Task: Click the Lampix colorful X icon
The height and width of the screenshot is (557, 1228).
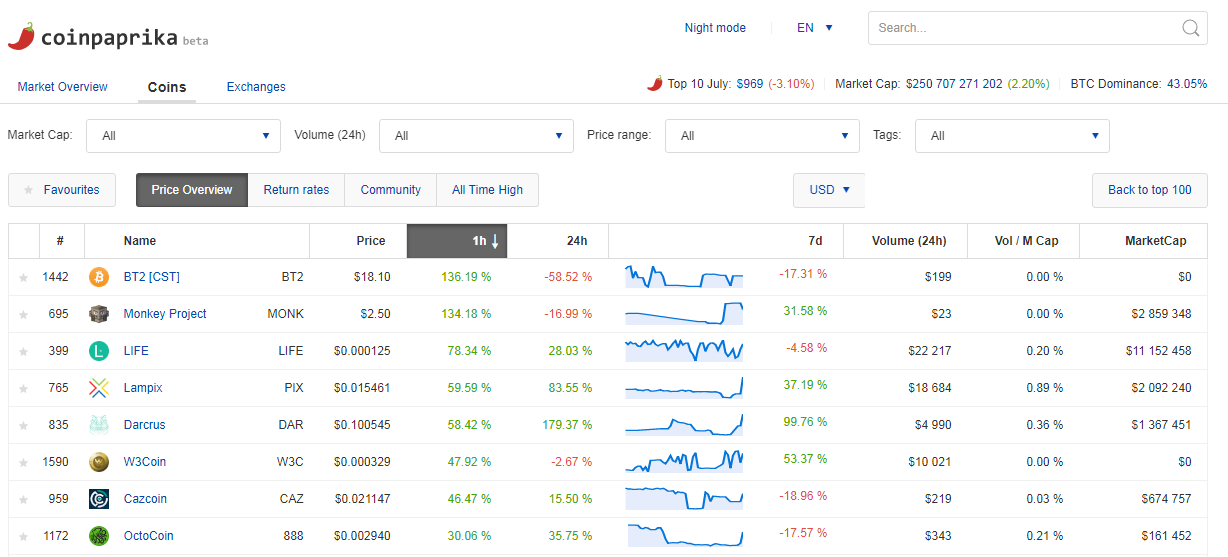Action: [x=98, y=388]
